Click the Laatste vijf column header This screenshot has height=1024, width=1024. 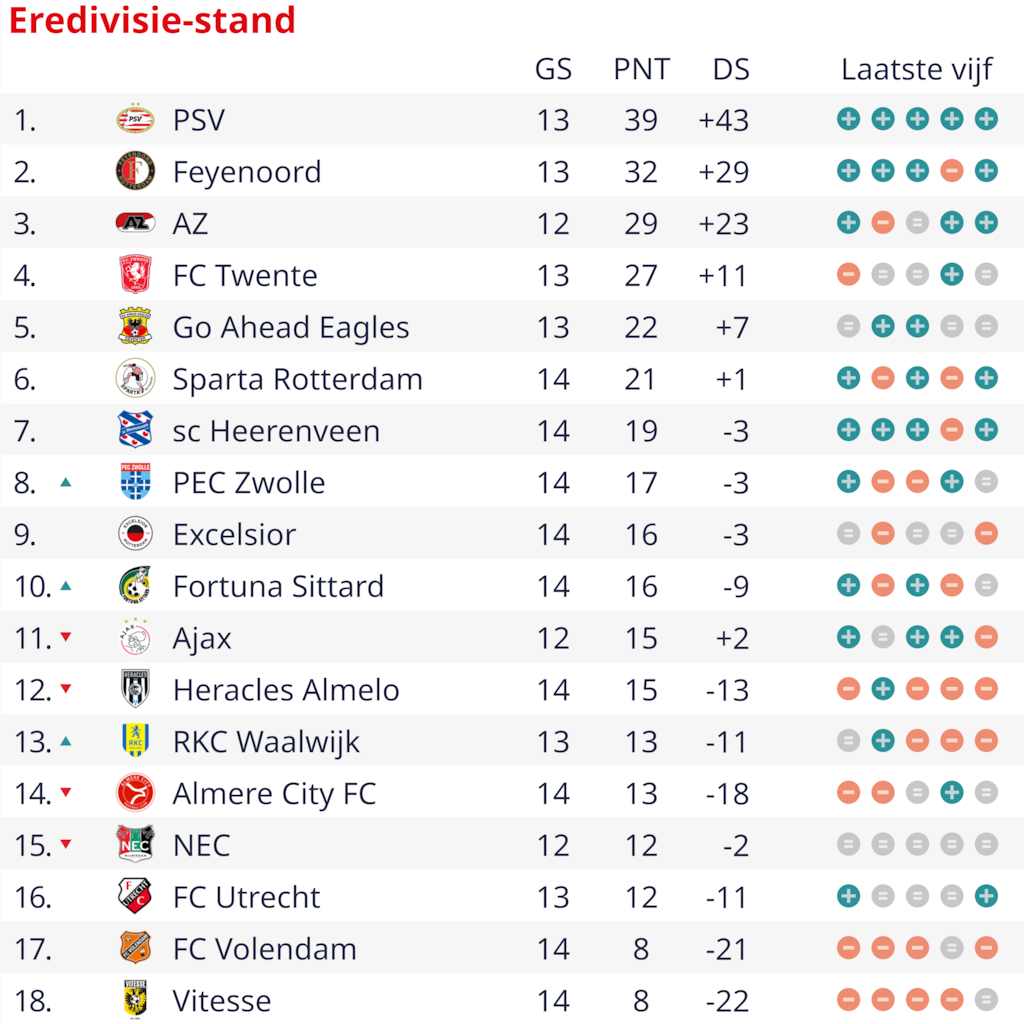[x=916, y=69]
